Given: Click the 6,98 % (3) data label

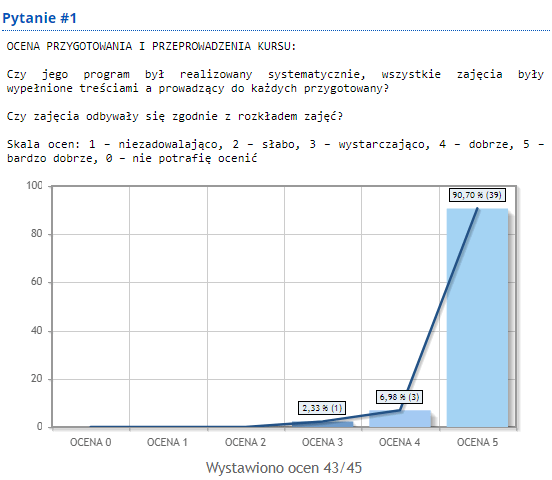Looking at the screenshot, I should click(400, 397).
